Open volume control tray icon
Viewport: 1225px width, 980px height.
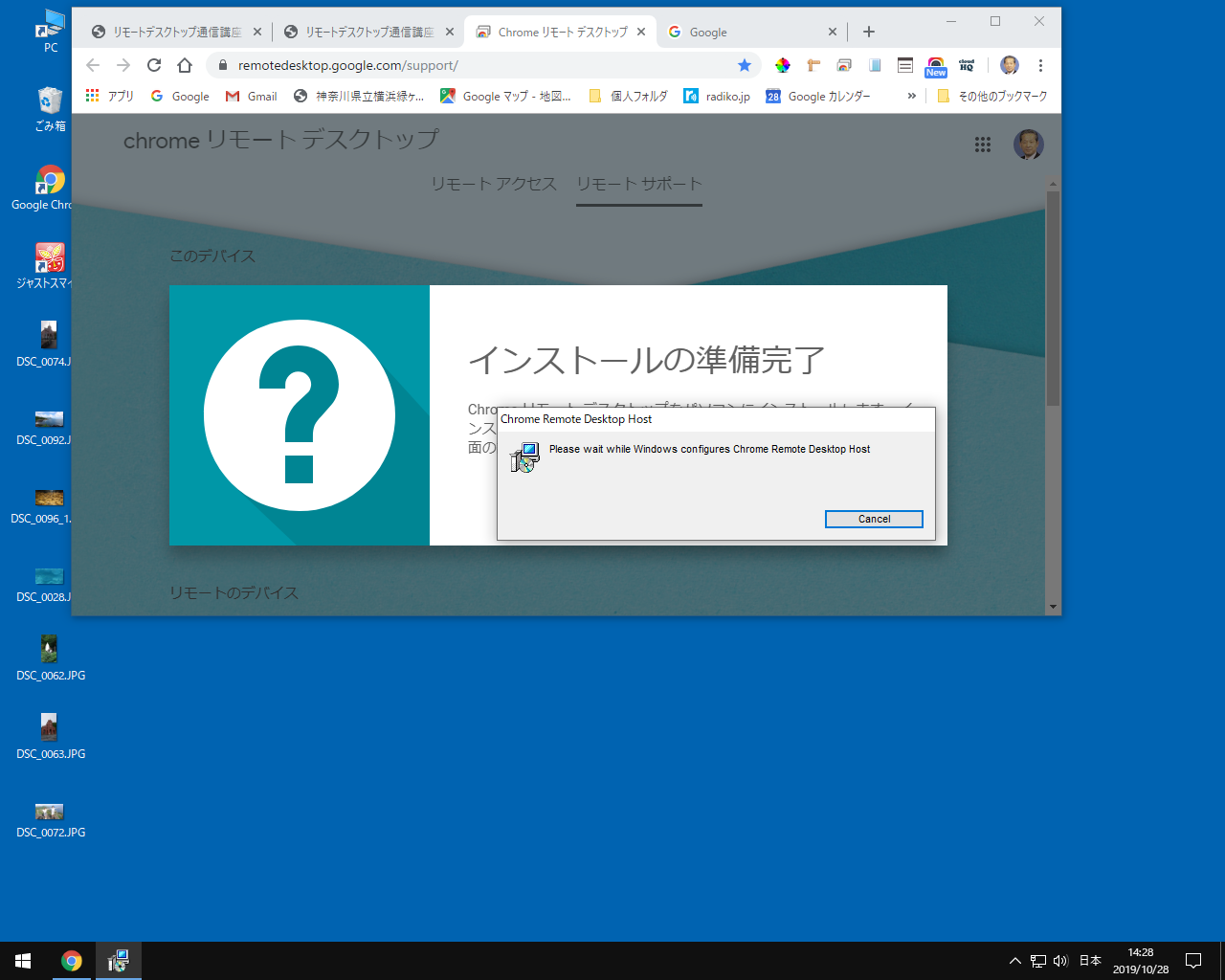[x=1060, y=961]
